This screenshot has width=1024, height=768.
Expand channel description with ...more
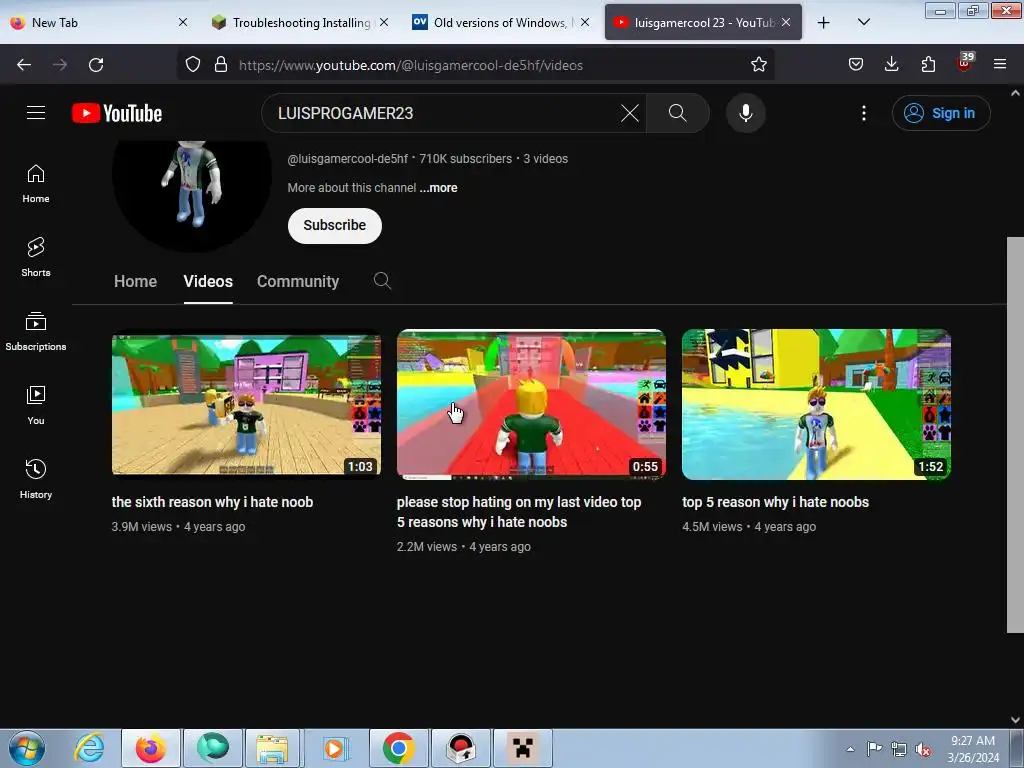tap(438, 188)
